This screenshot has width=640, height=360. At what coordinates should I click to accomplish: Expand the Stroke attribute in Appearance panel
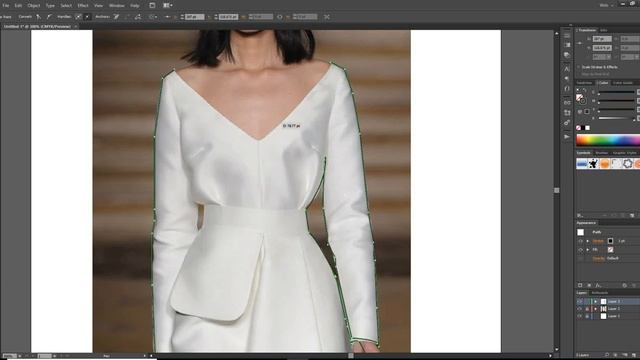[588, 241]
